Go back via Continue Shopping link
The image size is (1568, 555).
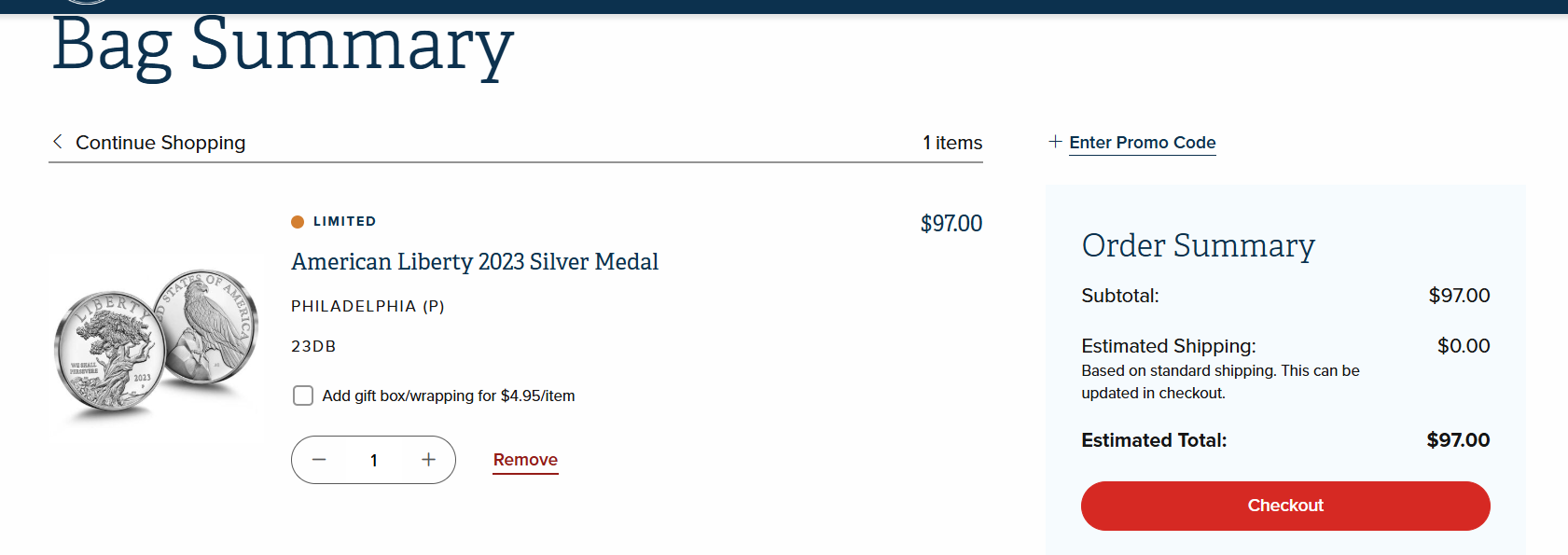click(160, 143)
